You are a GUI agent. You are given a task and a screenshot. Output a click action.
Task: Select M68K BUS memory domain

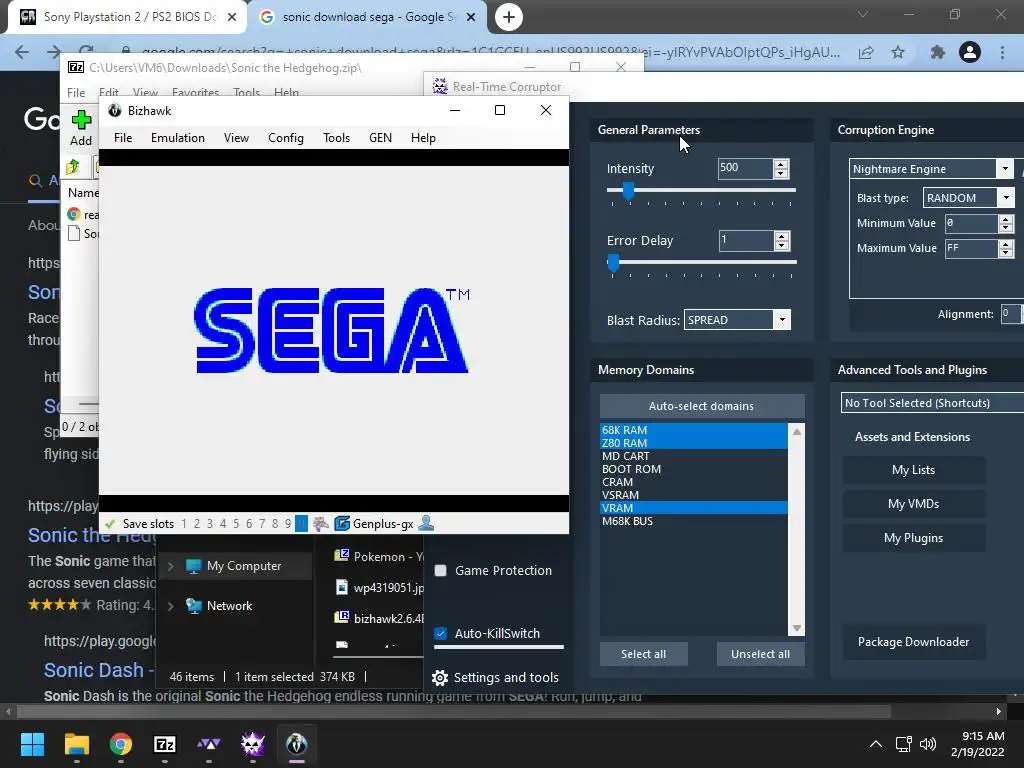pyautogui.click(x=694, y=521)
